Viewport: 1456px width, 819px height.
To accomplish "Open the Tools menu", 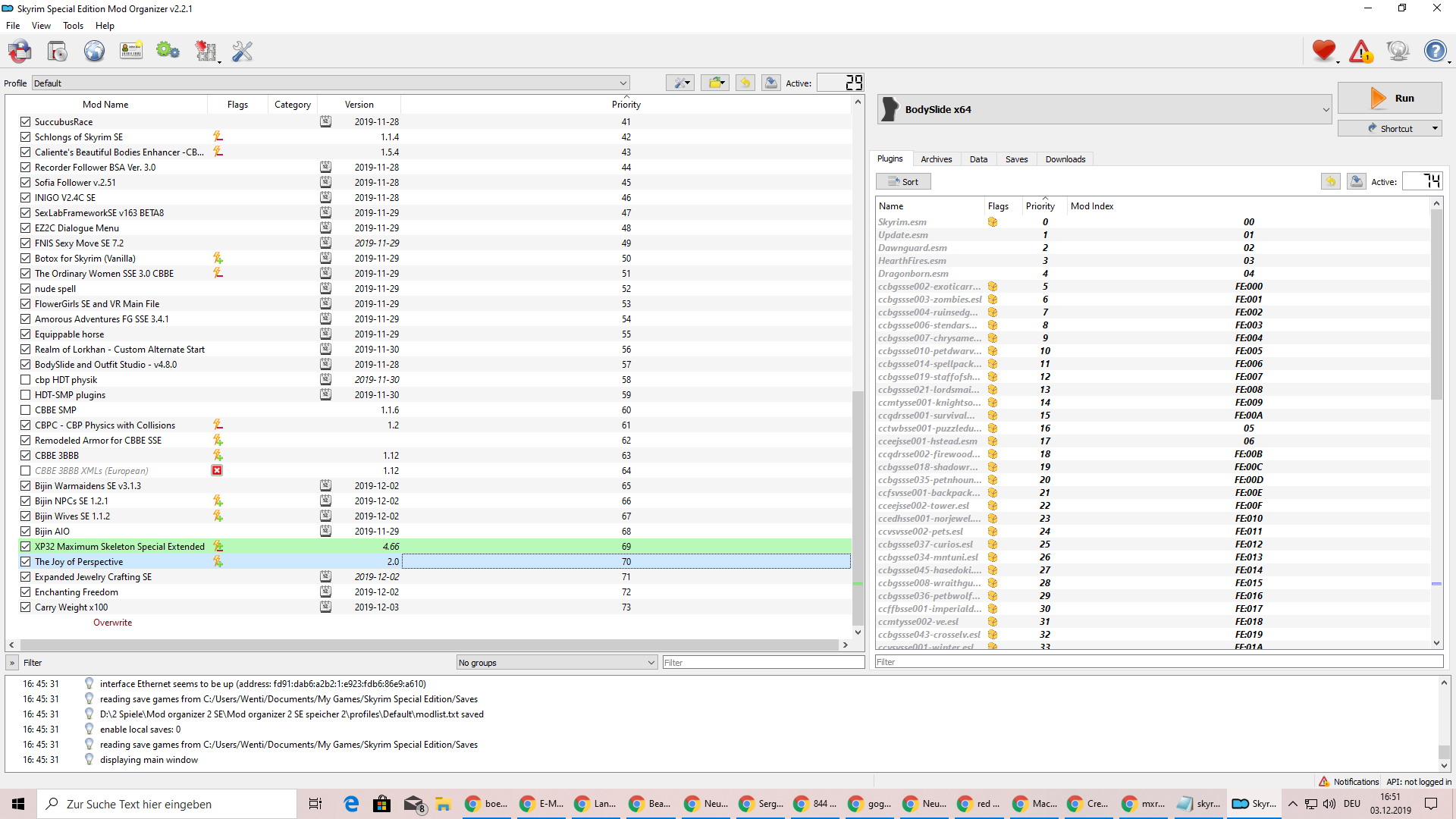I will (x=74, y=25).
